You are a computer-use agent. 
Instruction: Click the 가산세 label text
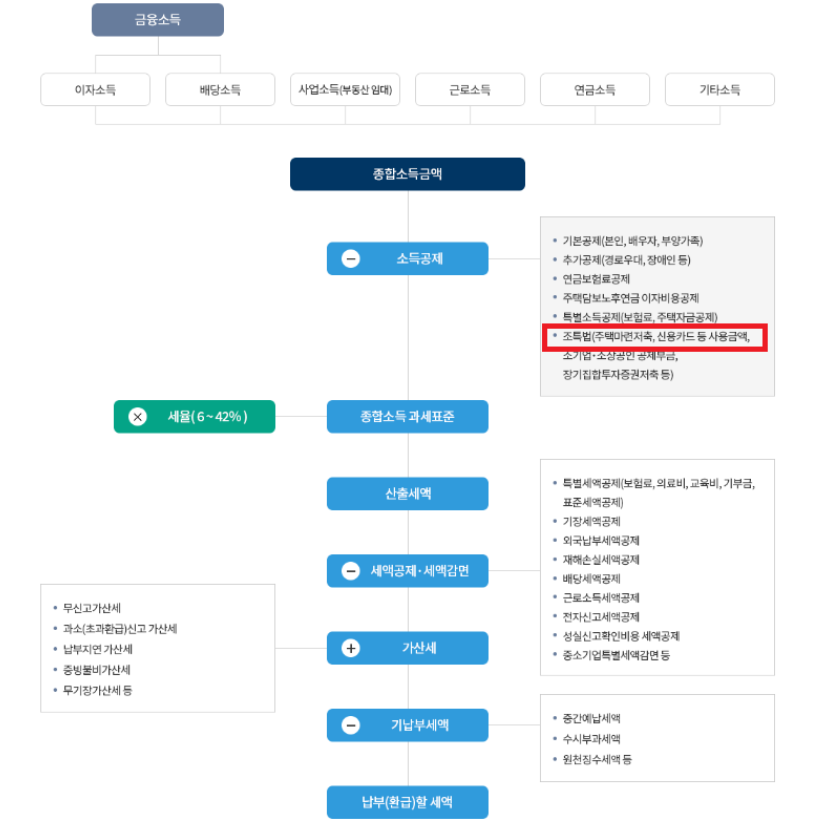point(419,648)
